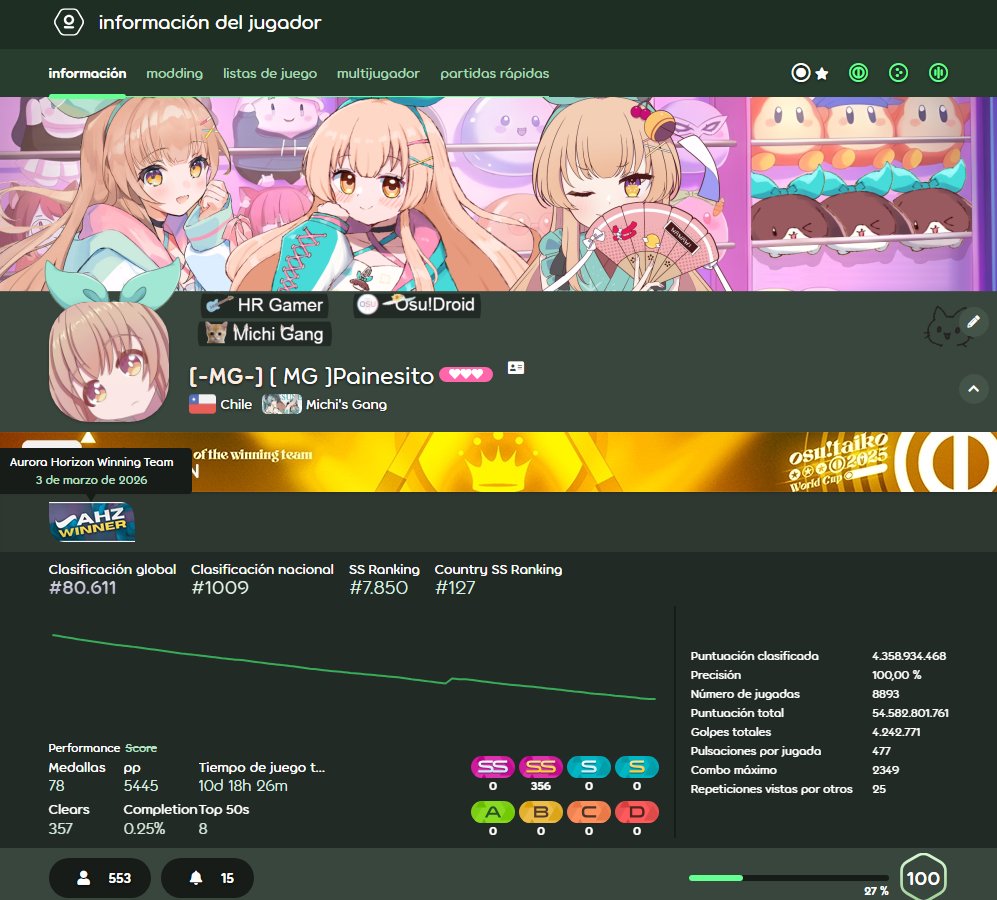The height and width of the screenshot is (900, 997).
Task: Switch rank chart to Performance
Action: click(84, 748)
